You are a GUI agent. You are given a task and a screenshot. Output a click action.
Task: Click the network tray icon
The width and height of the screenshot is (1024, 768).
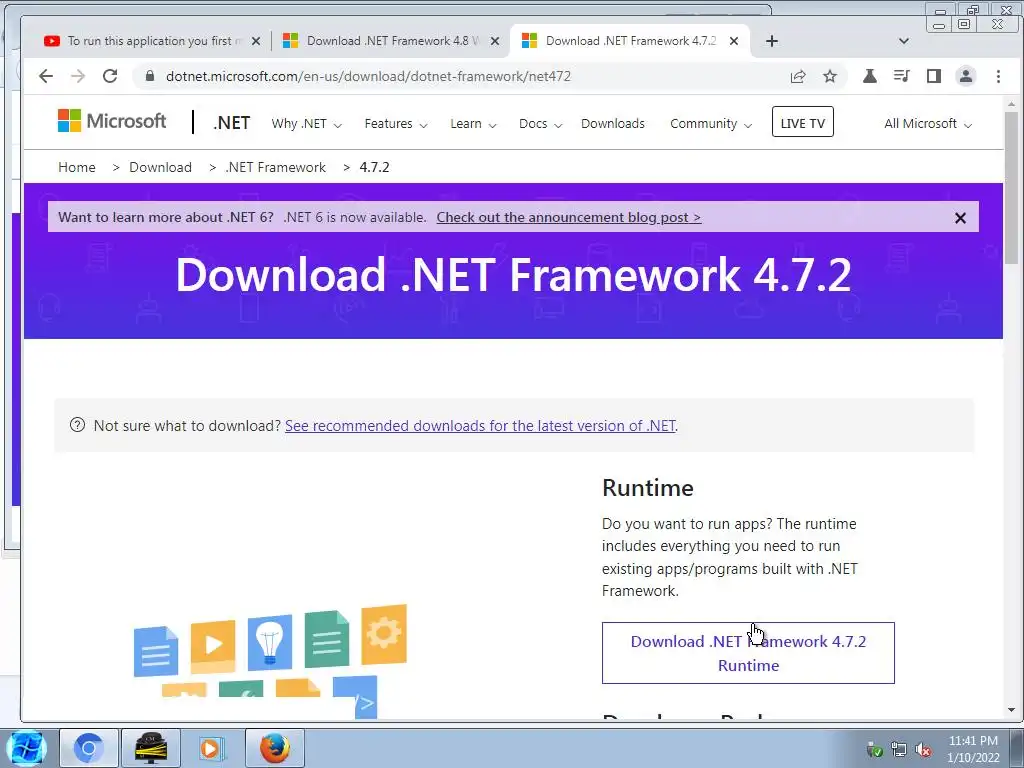click(x=899, y=750)
